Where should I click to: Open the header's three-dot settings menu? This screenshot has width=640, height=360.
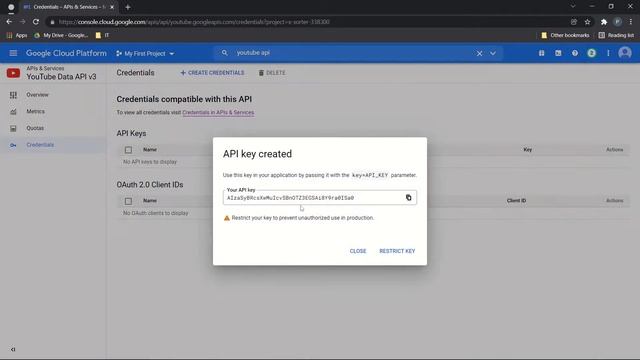coord(608,53)
